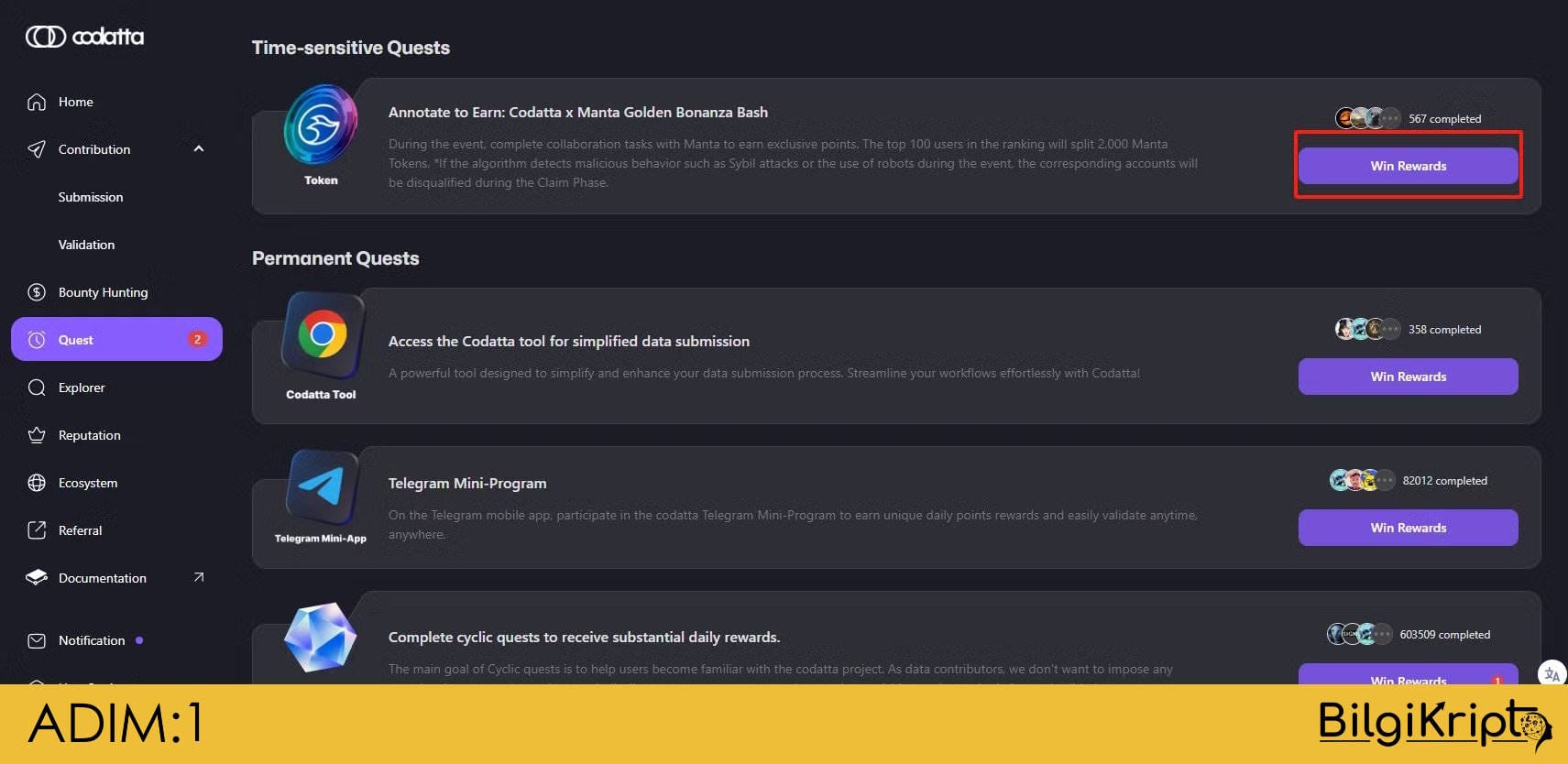
Task: Click the Ecosystem globe icon
Action: 37,483
